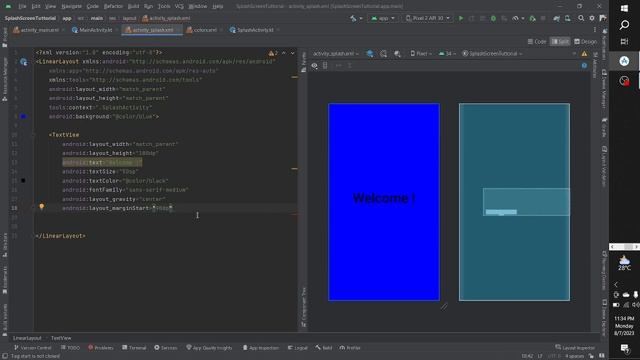640x360 pixels.
Task: Click the Make Project hammer icon
Action: pyautogui.click(x=353, y=18)
